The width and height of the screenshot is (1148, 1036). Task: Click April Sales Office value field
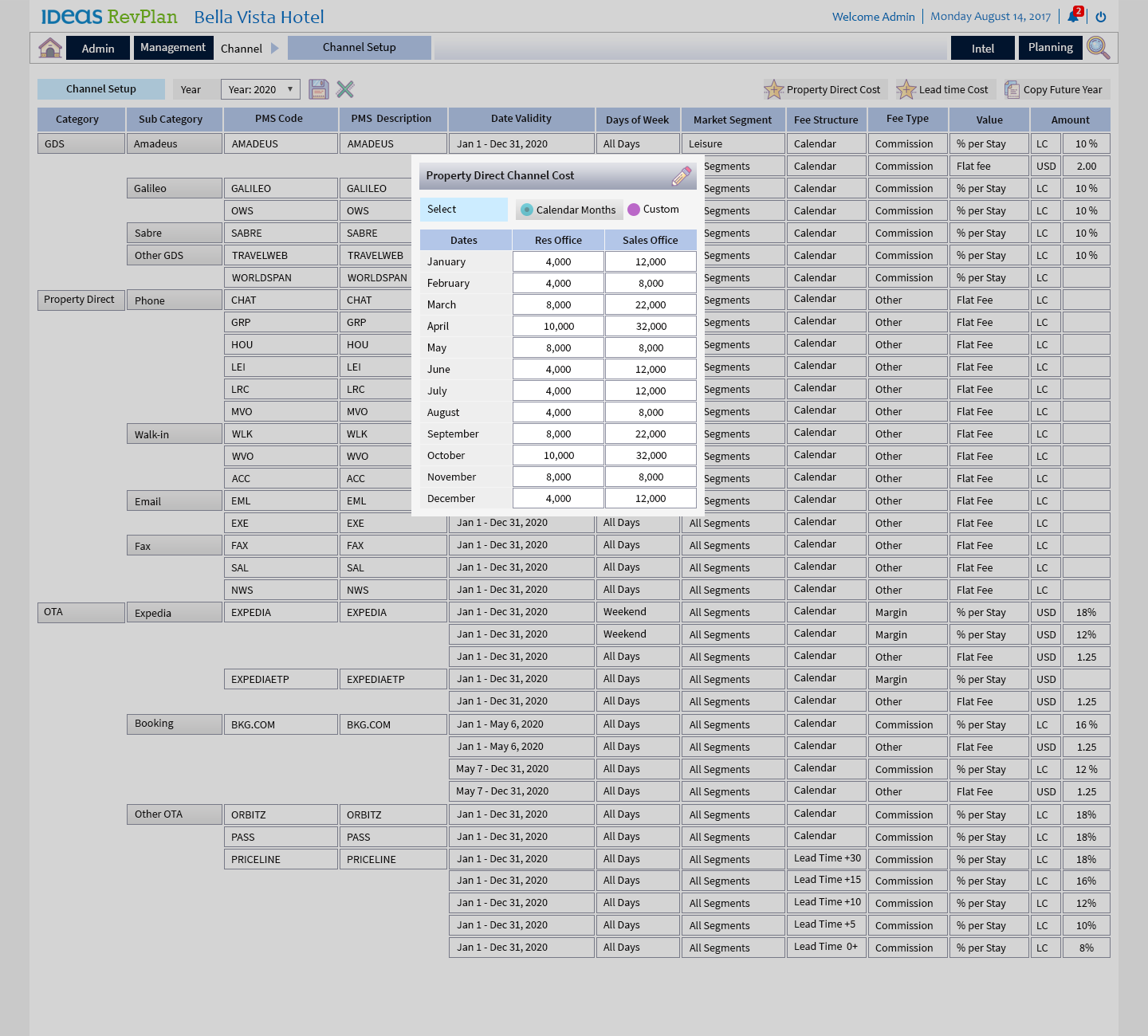651,327
